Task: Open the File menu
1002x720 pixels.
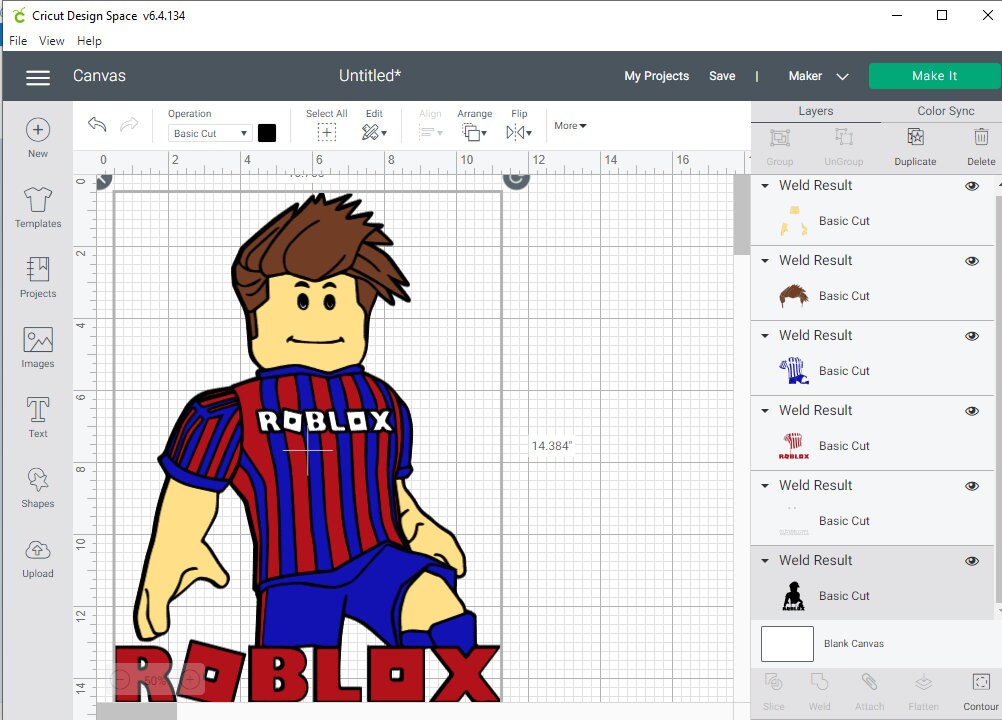Action: coord(18,41)
